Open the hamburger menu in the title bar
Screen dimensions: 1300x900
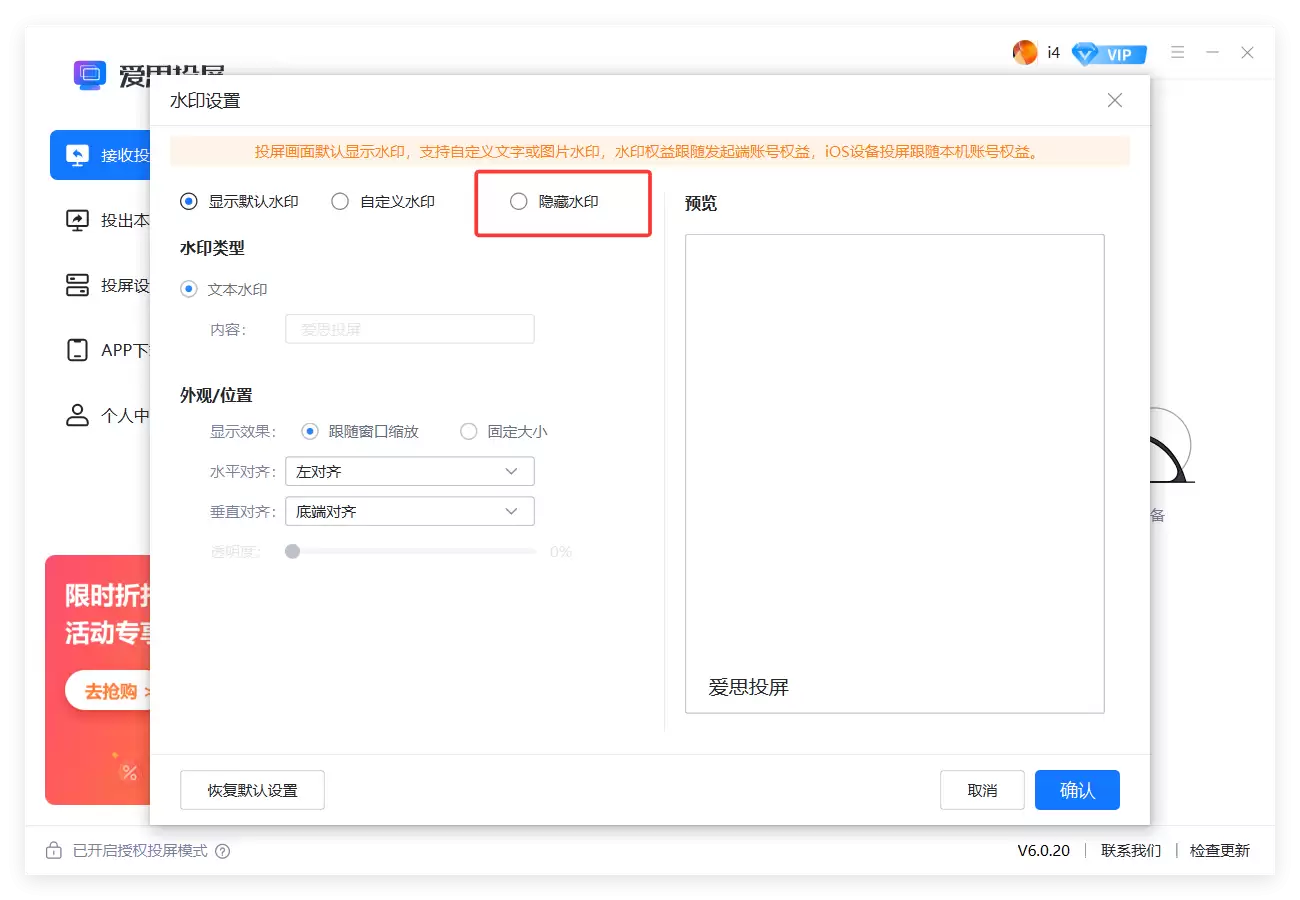(x=1177, y=52)
